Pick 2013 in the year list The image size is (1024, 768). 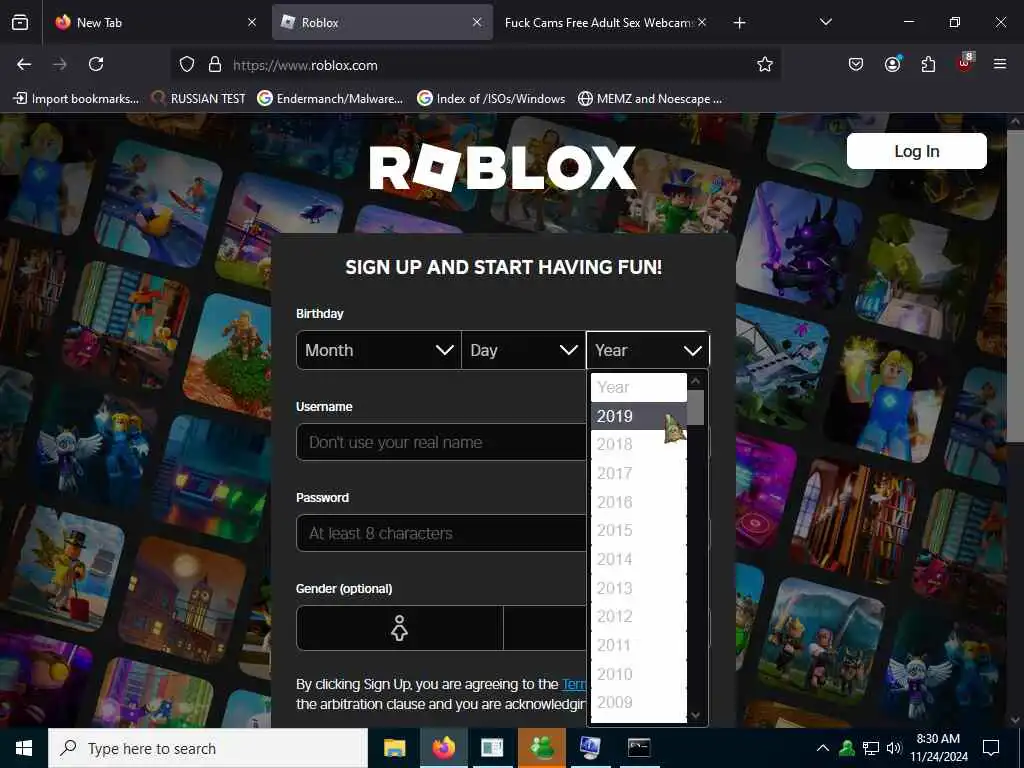[639, 588]
